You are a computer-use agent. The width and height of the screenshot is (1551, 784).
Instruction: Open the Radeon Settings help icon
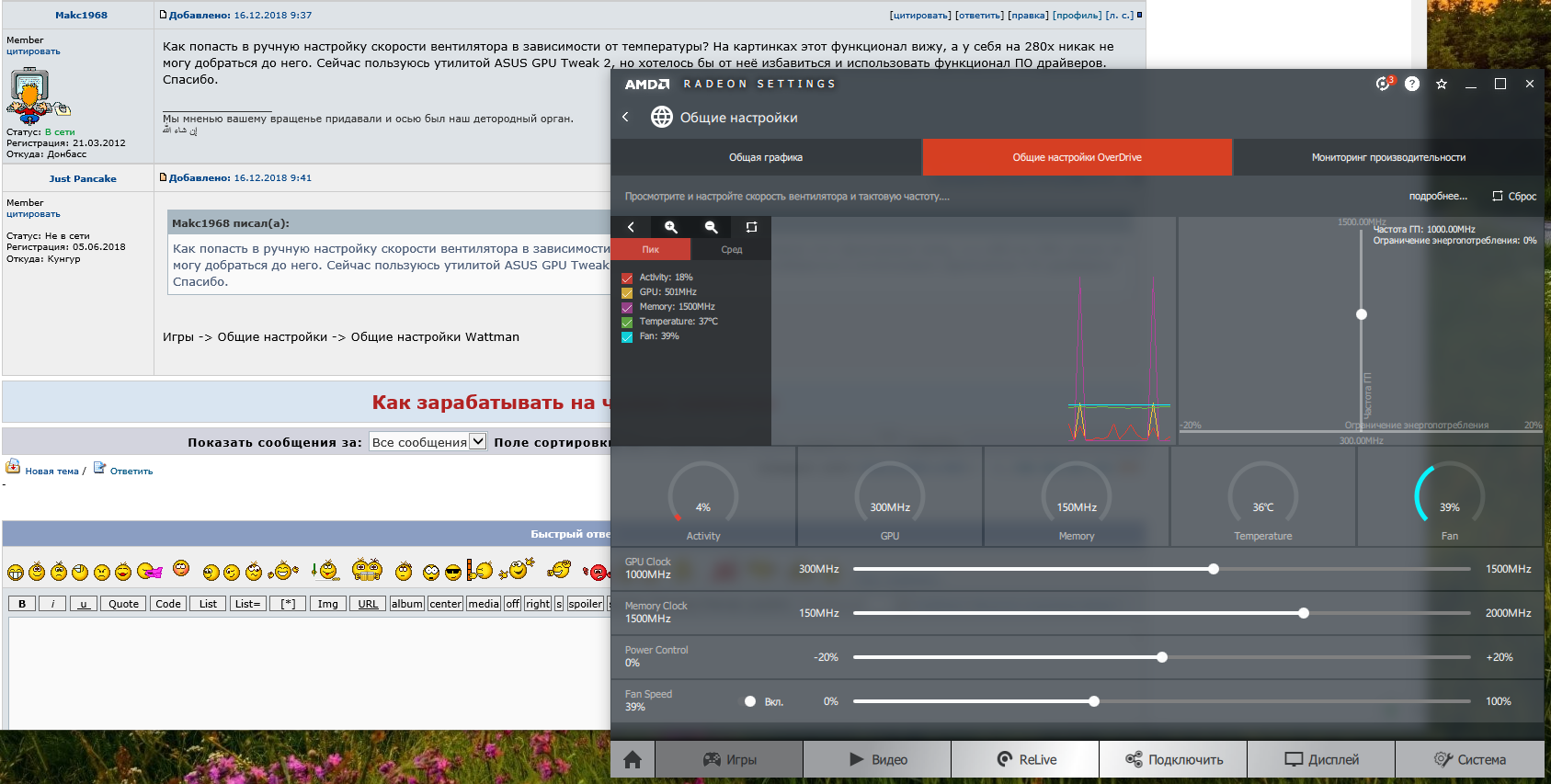coord(1412,84)
